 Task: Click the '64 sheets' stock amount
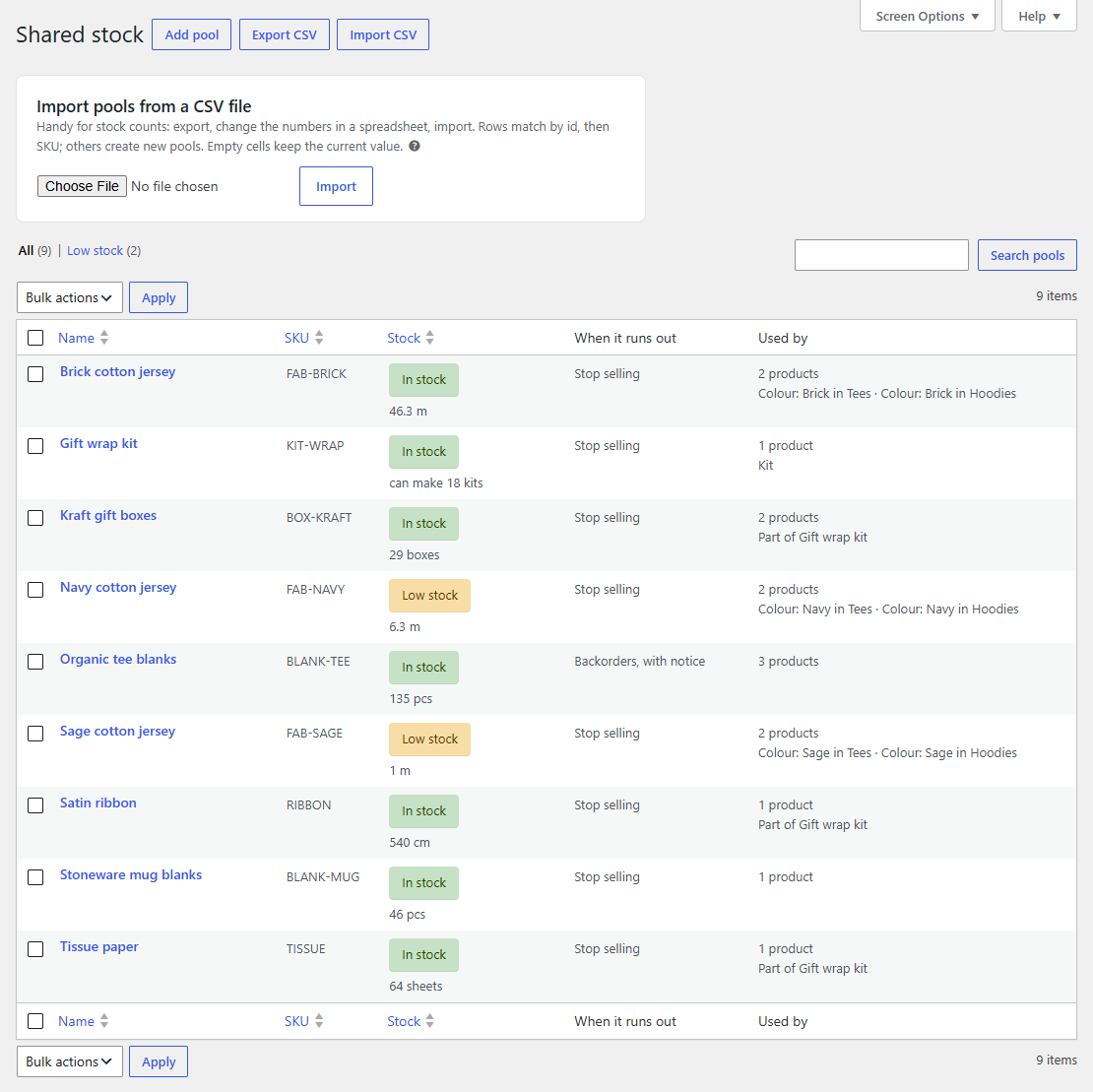point(416,986)
